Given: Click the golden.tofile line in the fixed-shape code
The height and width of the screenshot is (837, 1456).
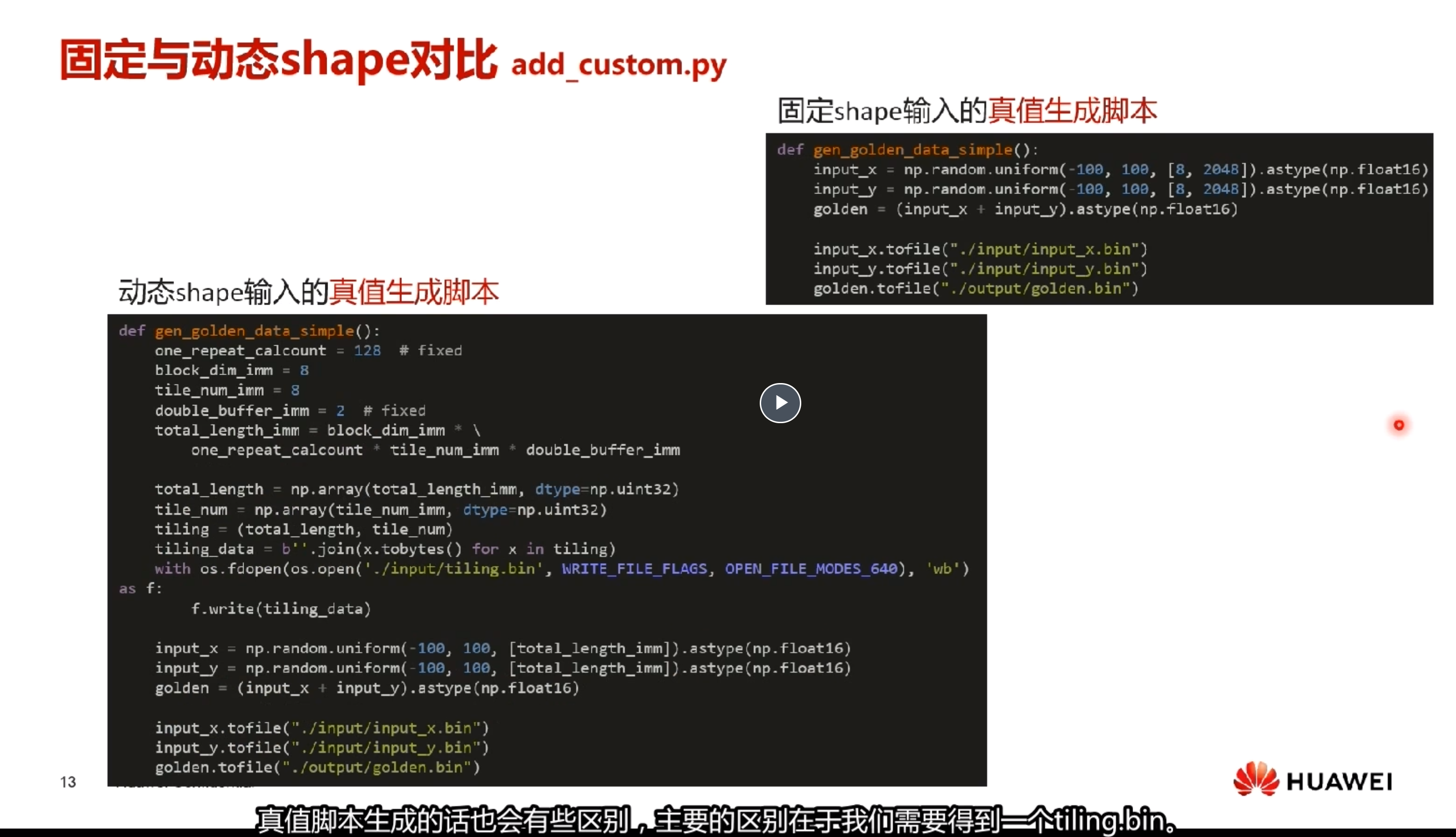Looking at the screenshot, I should coord(975,289).
